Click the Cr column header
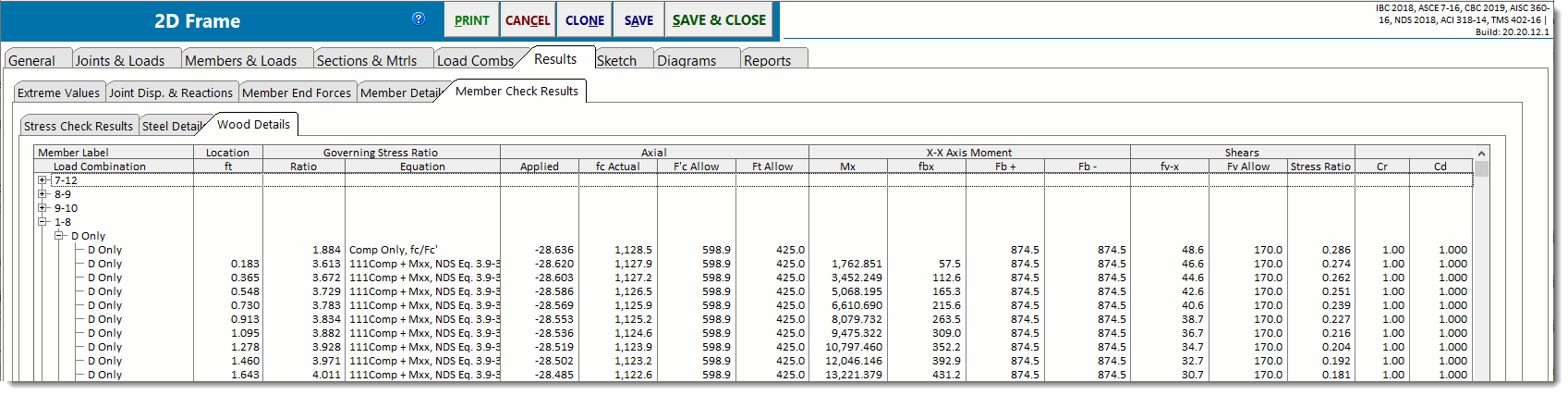 [1382, 167]
